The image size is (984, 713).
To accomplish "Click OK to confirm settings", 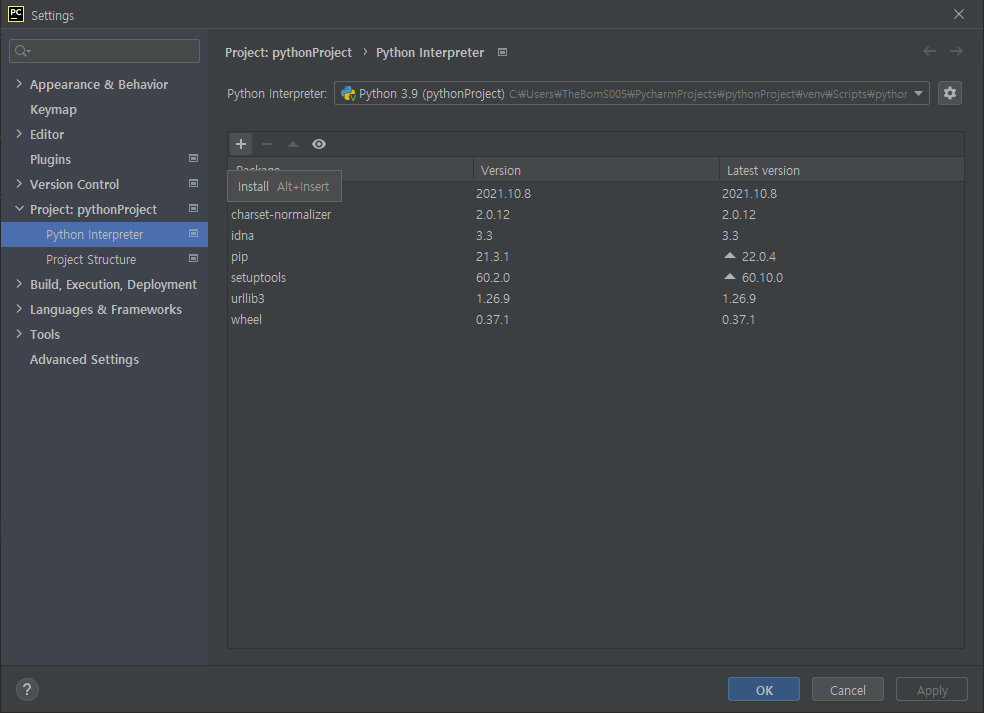I will [x=764, y=690].
